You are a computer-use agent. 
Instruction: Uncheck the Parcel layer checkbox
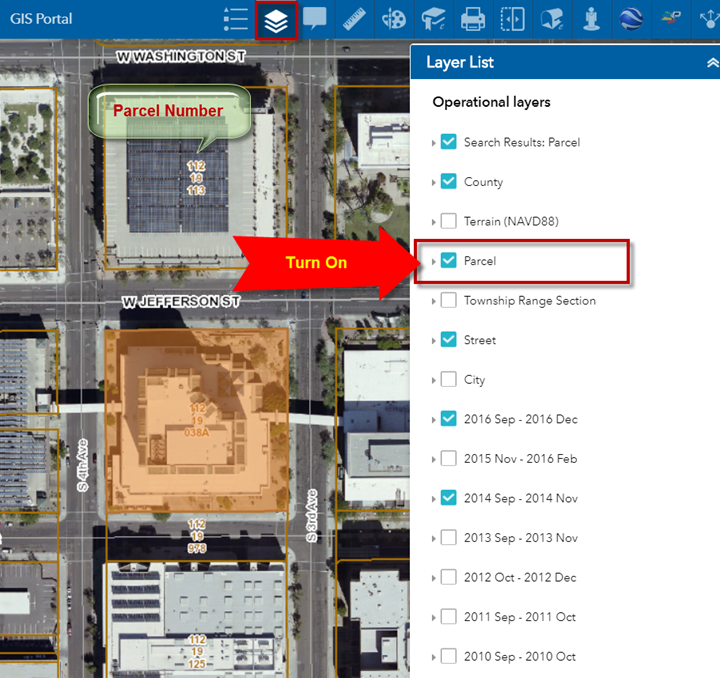449,261
